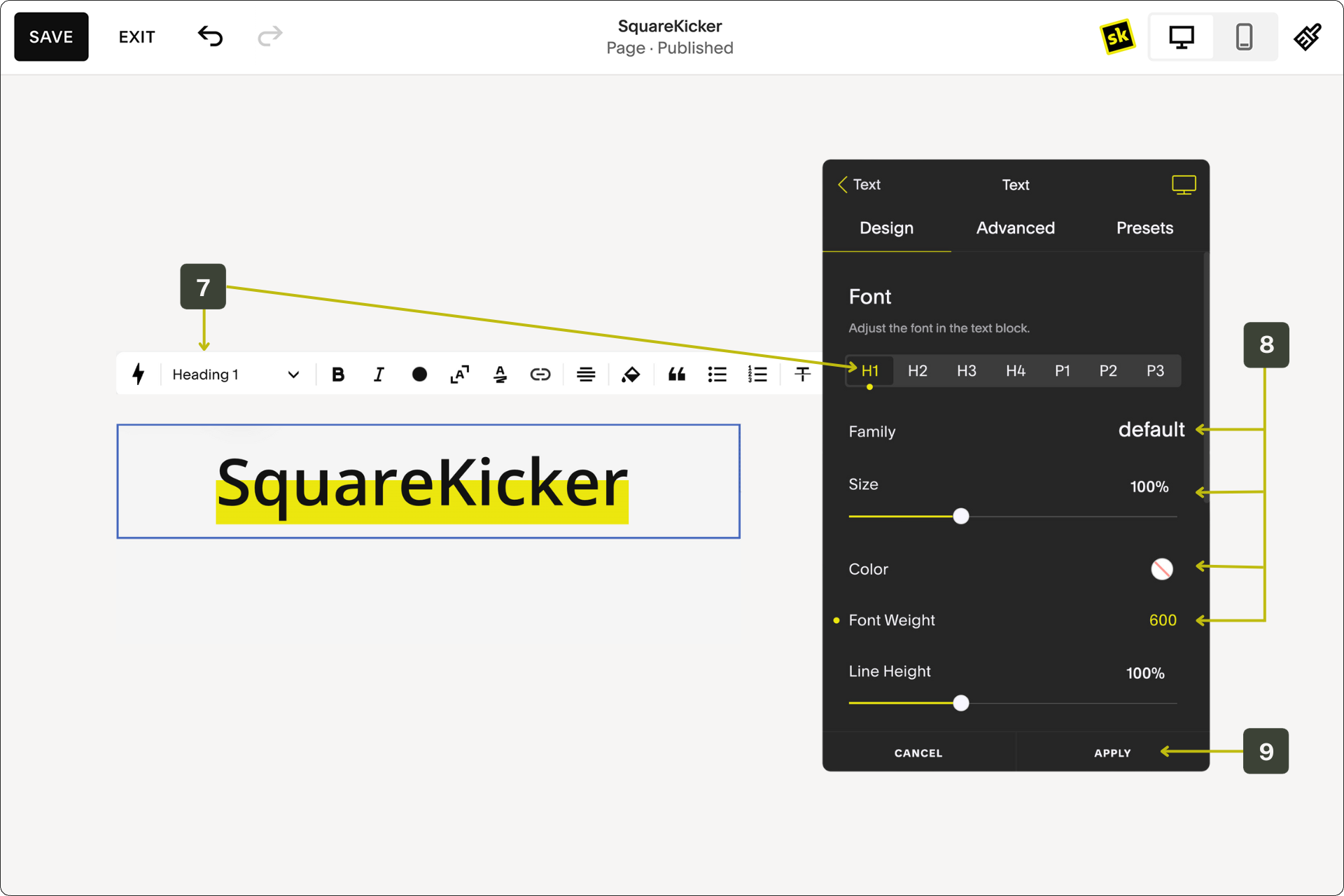Select the H2 font type
Screen dimensions: 1344x896
click(x=917, y=371)
